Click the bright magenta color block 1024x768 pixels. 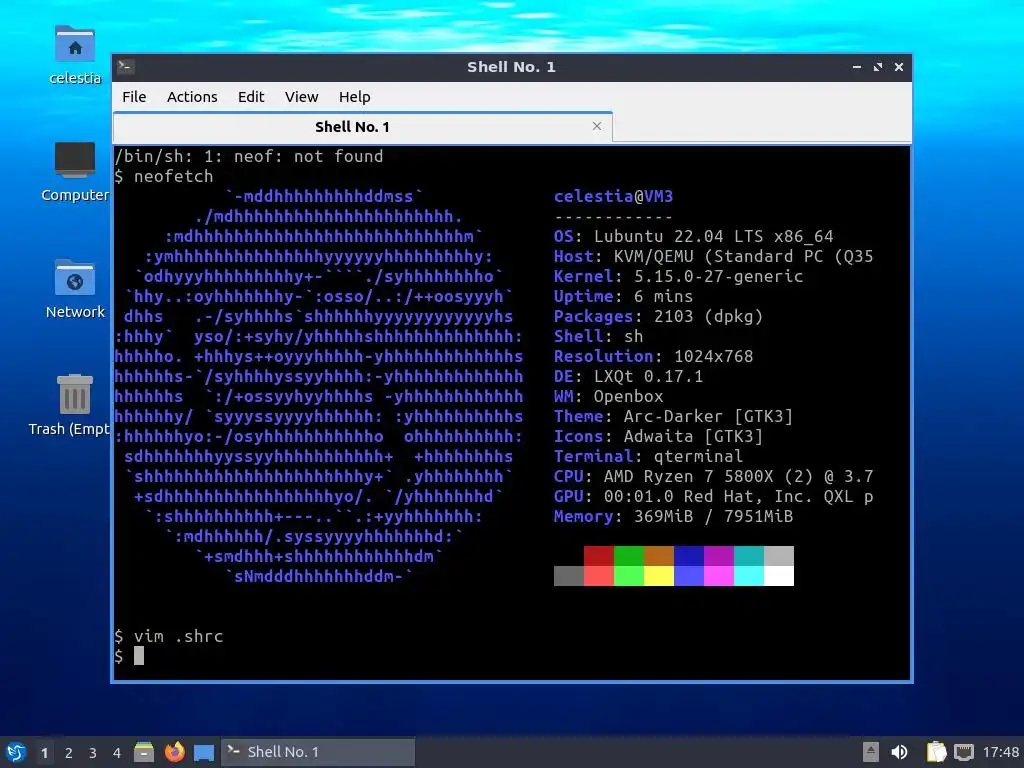719,576
